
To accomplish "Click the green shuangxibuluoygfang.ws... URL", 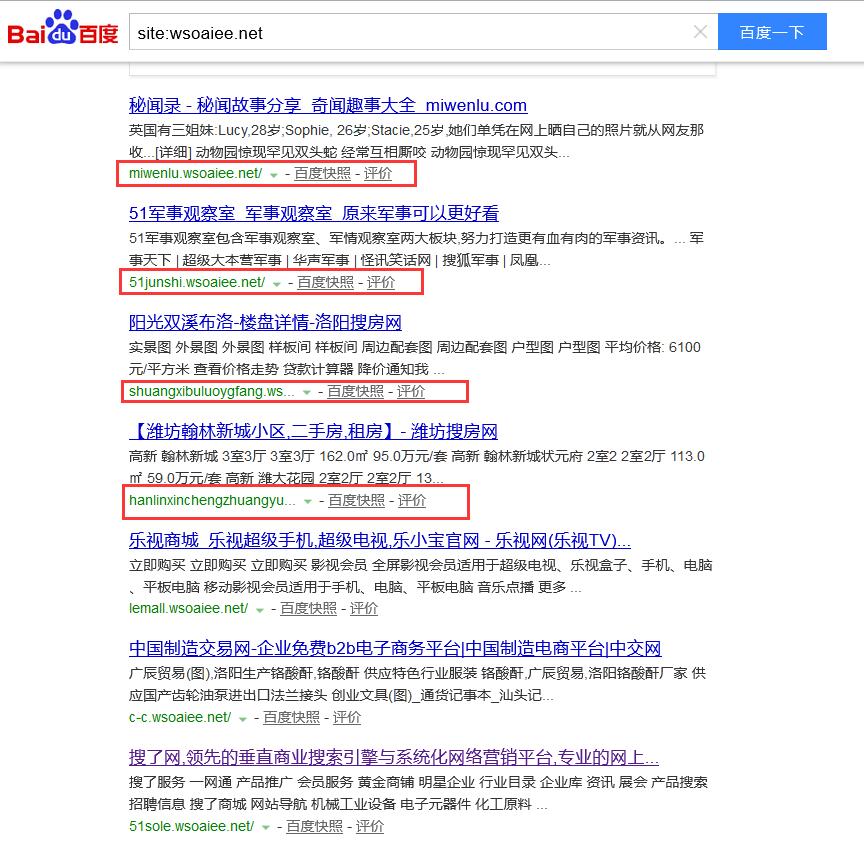I will pyautogui.click(x=212, y=391).
